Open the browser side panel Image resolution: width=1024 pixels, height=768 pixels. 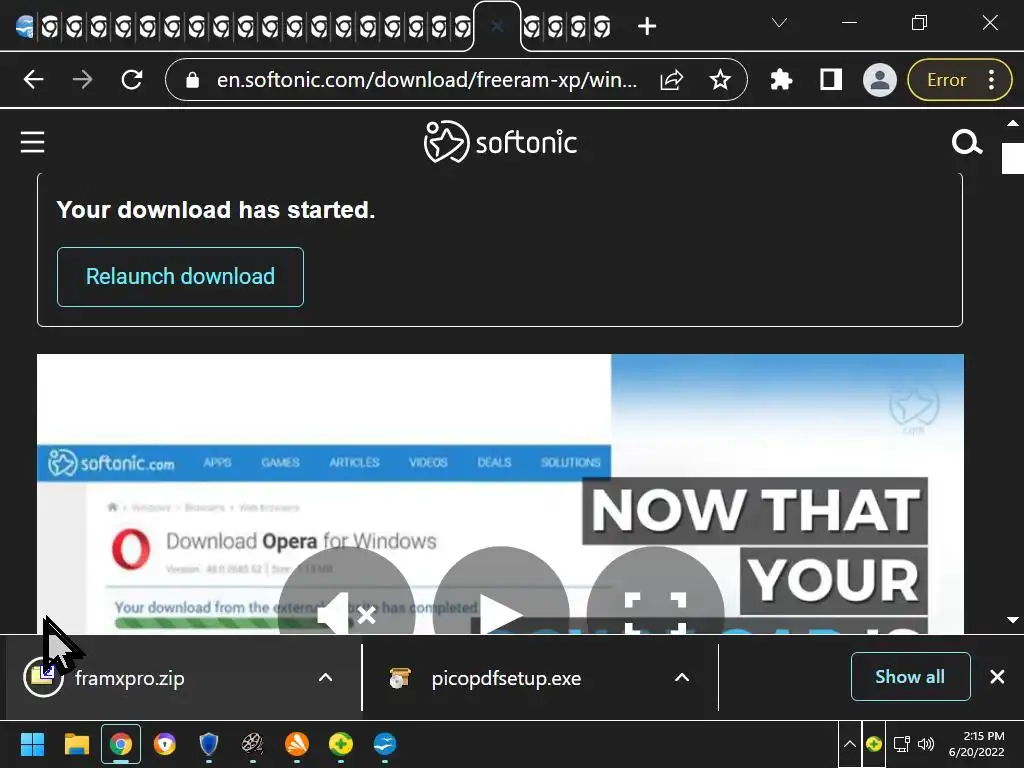point(831,80)
